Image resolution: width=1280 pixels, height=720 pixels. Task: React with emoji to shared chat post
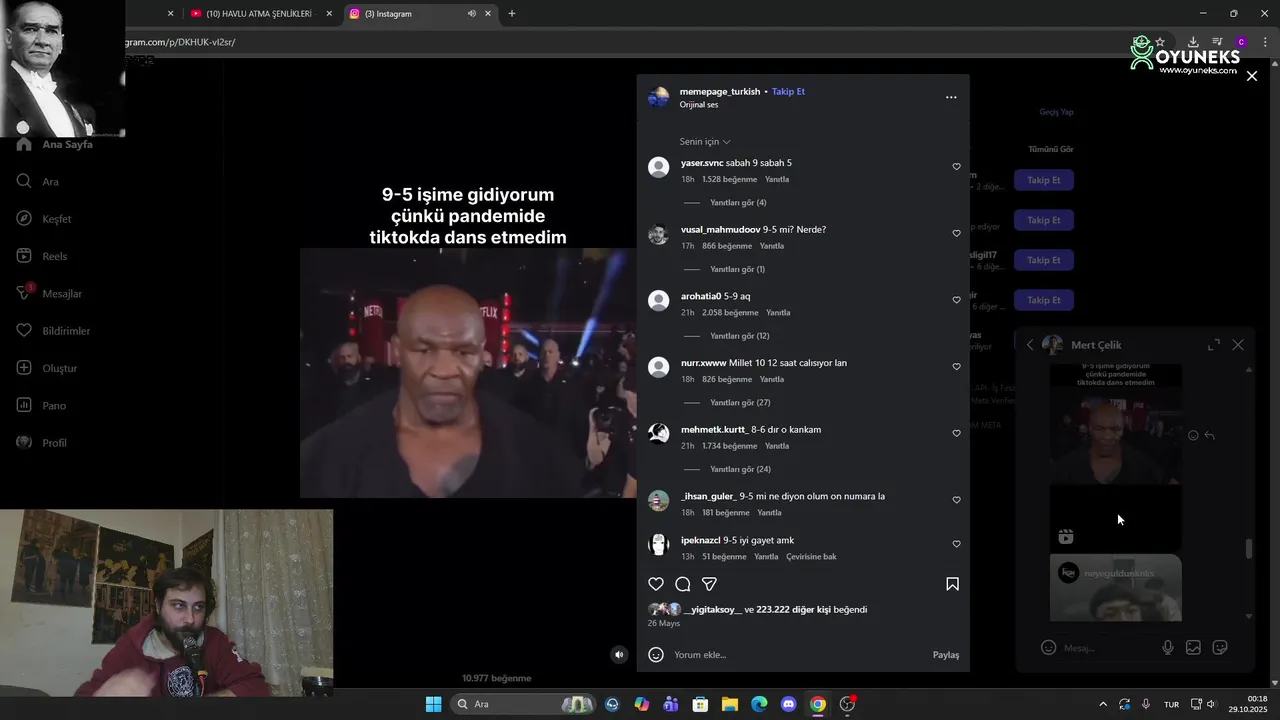point(1193,435)
